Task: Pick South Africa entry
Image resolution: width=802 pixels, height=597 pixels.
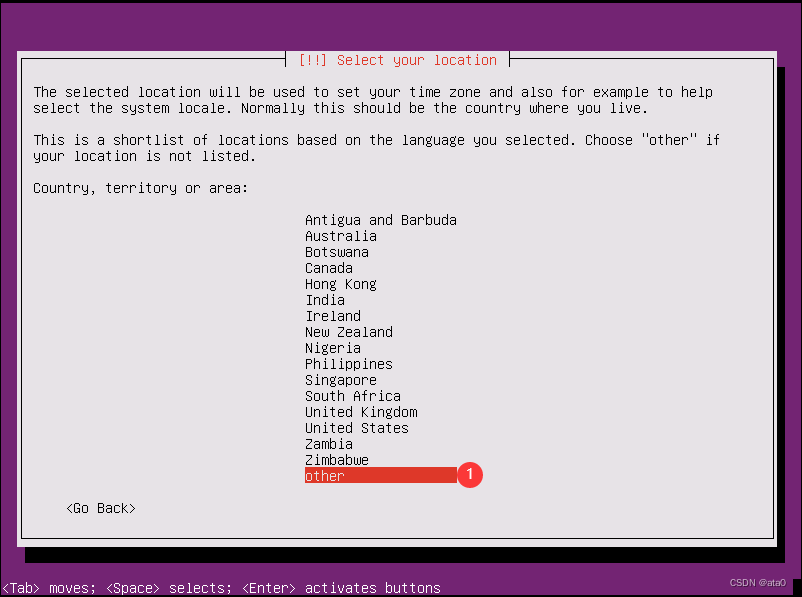Action: 352,396
